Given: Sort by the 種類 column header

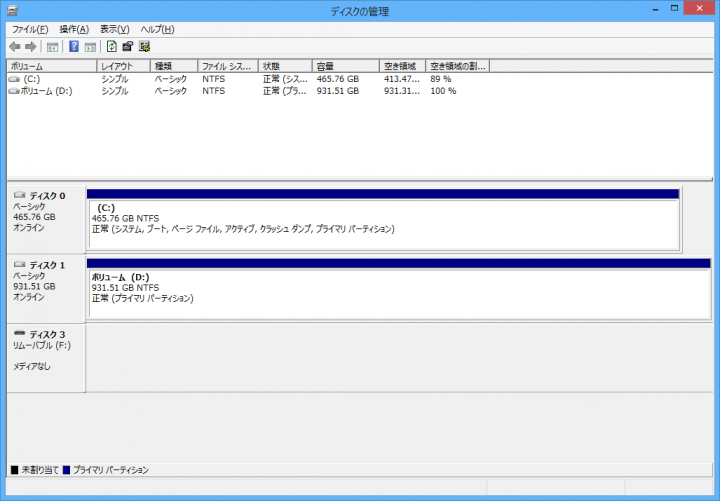Looking at the screenshot, I should (174, 66).
